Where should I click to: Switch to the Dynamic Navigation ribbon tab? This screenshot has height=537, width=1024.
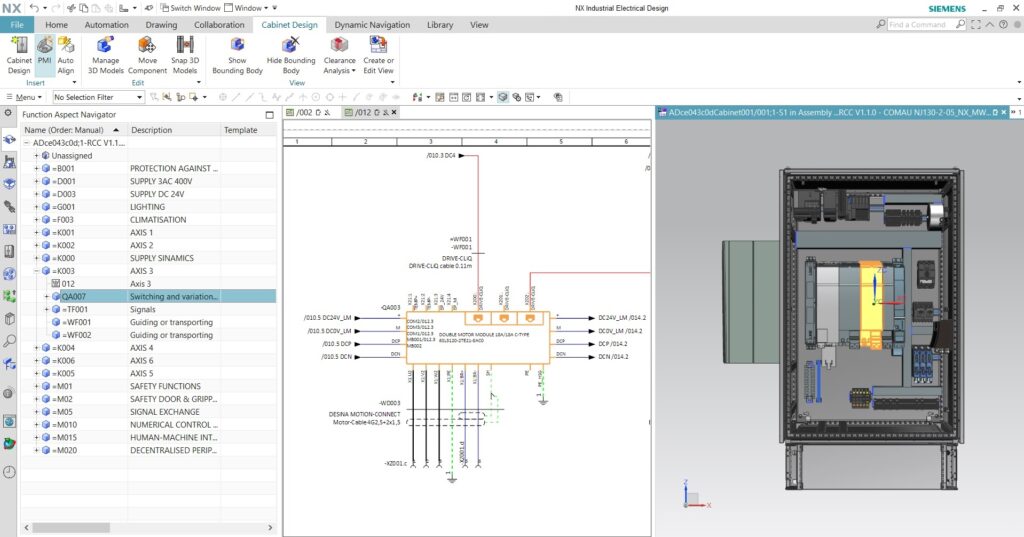click(x=372, y=25)
